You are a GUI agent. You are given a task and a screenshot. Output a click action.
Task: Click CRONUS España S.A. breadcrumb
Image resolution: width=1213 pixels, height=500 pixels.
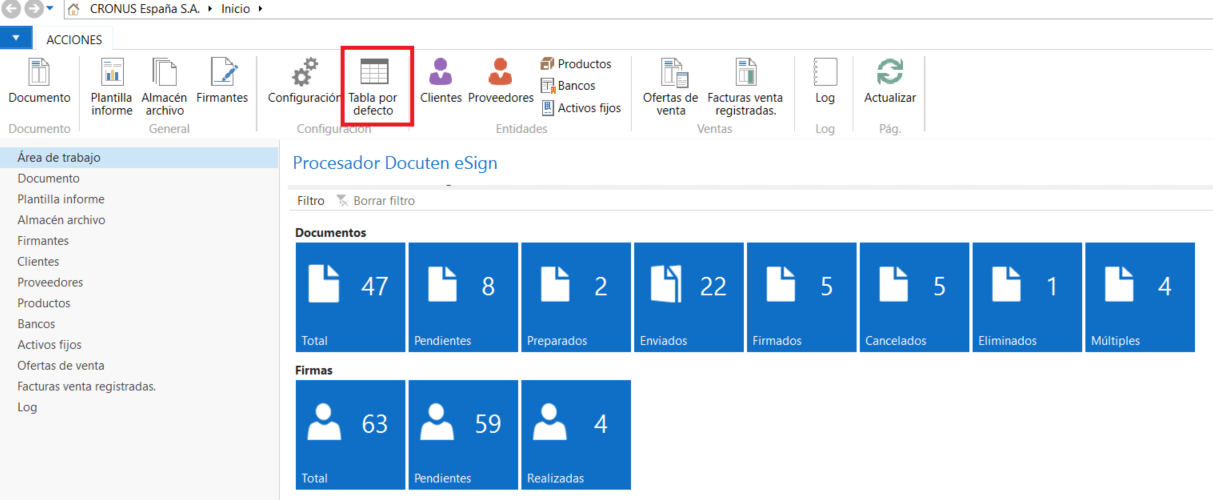tap(145, 9)
